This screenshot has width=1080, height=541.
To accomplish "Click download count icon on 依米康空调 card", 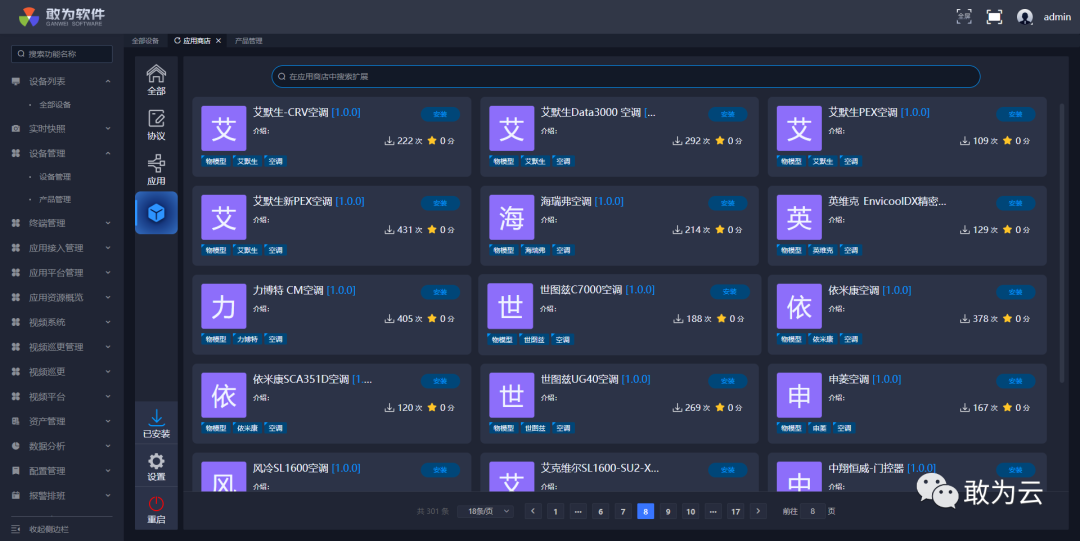I will 965,318.
